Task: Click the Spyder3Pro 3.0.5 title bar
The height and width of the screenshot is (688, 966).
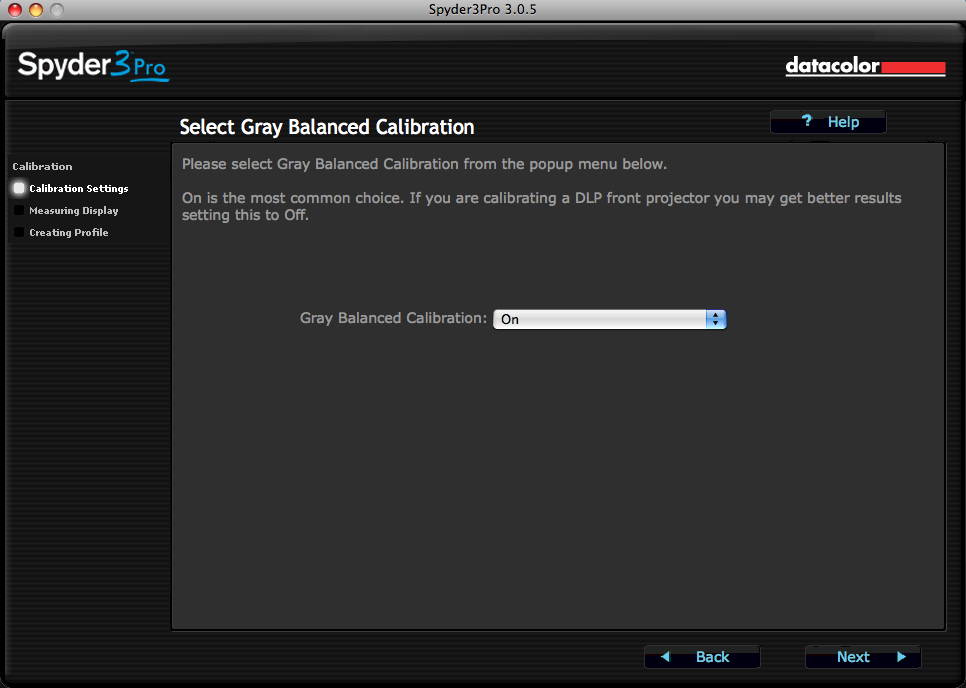Action: [483, 10]
